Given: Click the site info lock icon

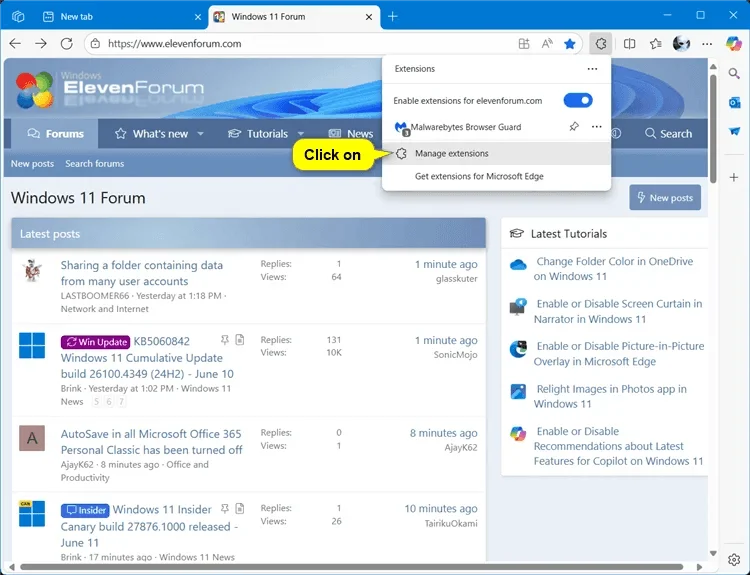Looking at the screenshot, I should pos(96,44).
